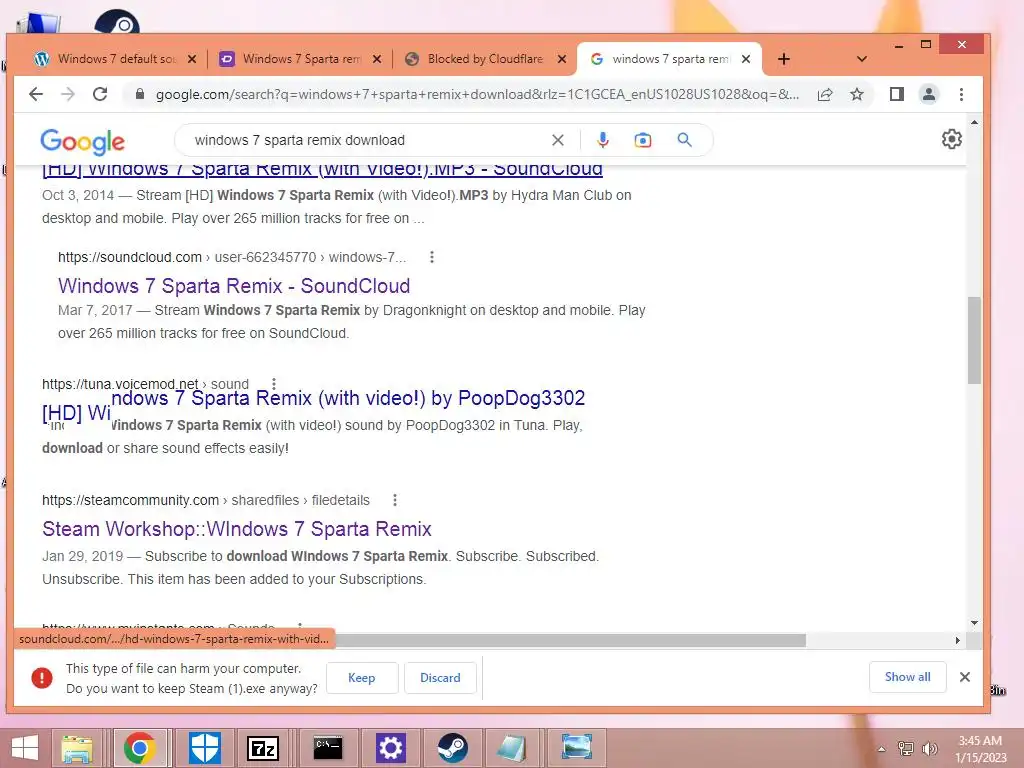The image size is (1024, 768).
Task: Open Windows 7 Sparta Remix - SoundCloud result
Action: coord(234,286)
